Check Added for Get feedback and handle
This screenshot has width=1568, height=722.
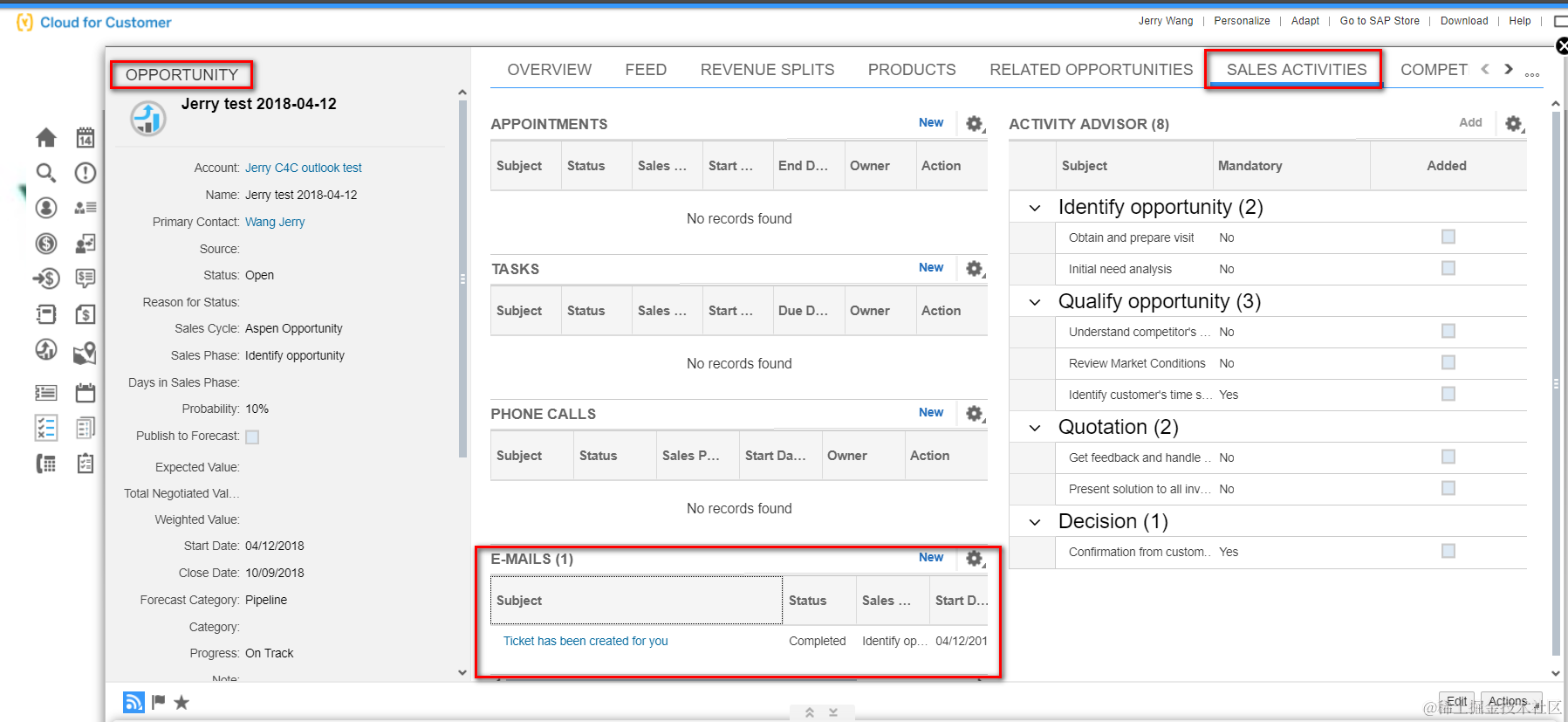[x=1448, y=457]
